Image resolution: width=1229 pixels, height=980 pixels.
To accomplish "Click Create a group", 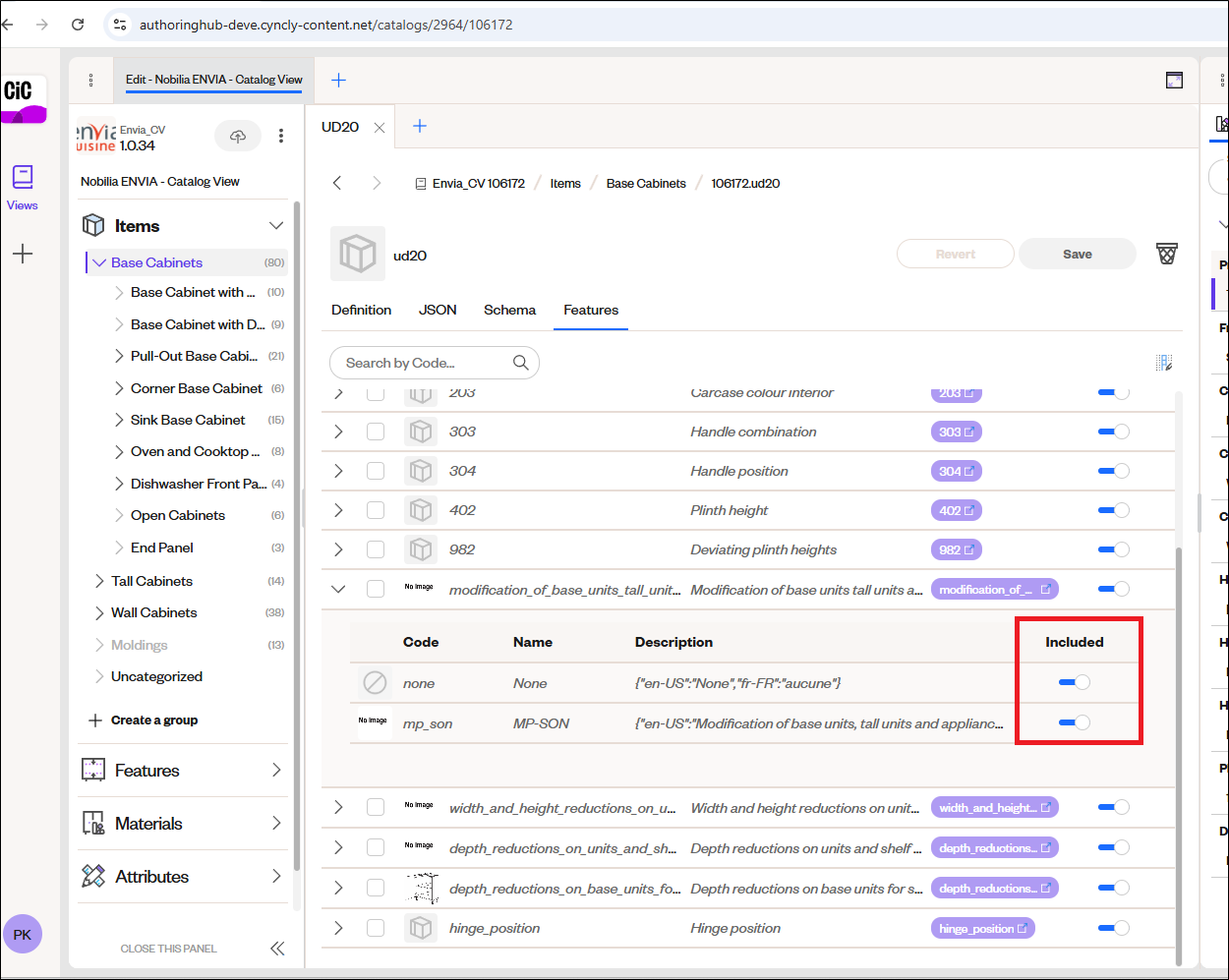I will click(144, 720).
